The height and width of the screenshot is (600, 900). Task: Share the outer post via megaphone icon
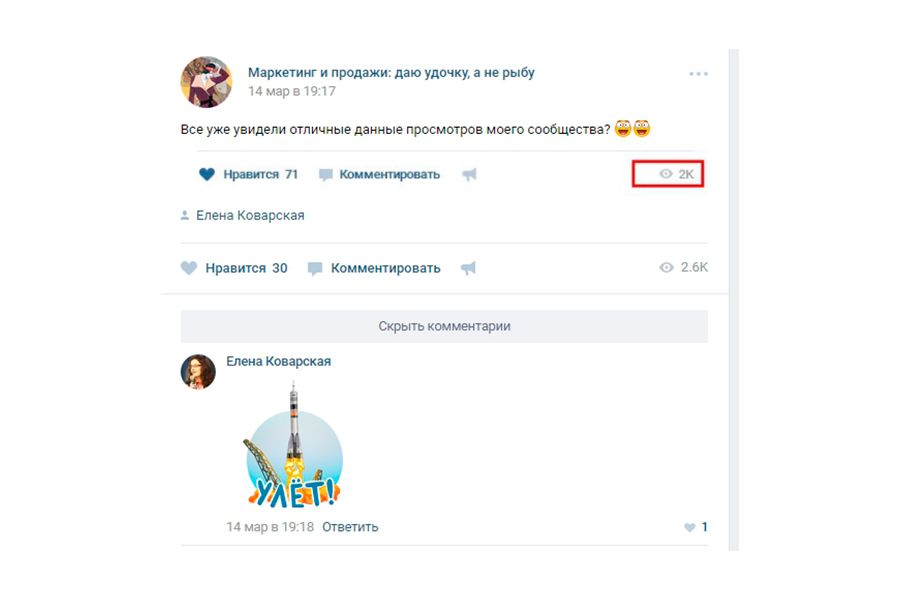(x=468, y=268)
